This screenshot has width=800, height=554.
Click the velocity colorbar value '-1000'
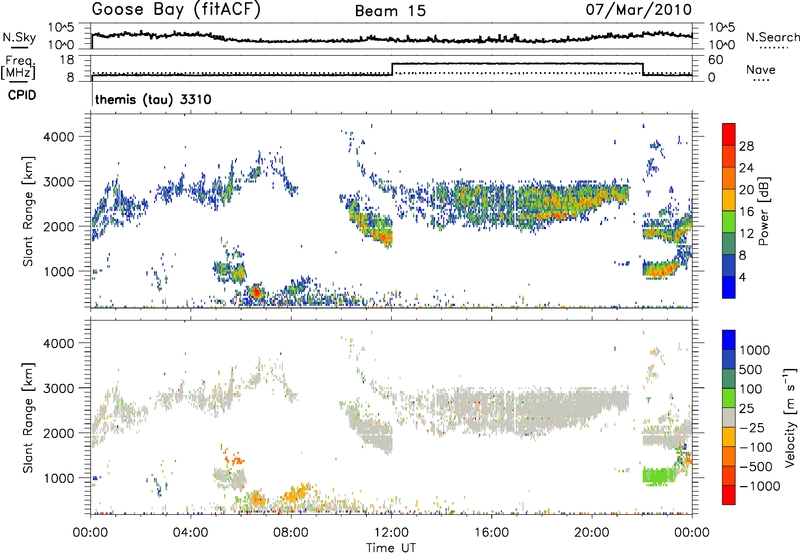tap(760, 486)
